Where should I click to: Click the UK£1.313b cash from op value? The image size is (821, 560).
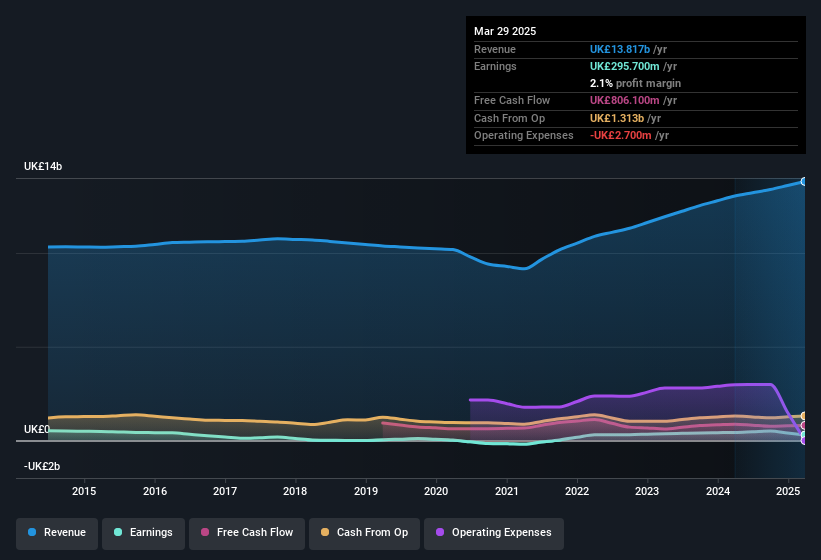(617, 118)
